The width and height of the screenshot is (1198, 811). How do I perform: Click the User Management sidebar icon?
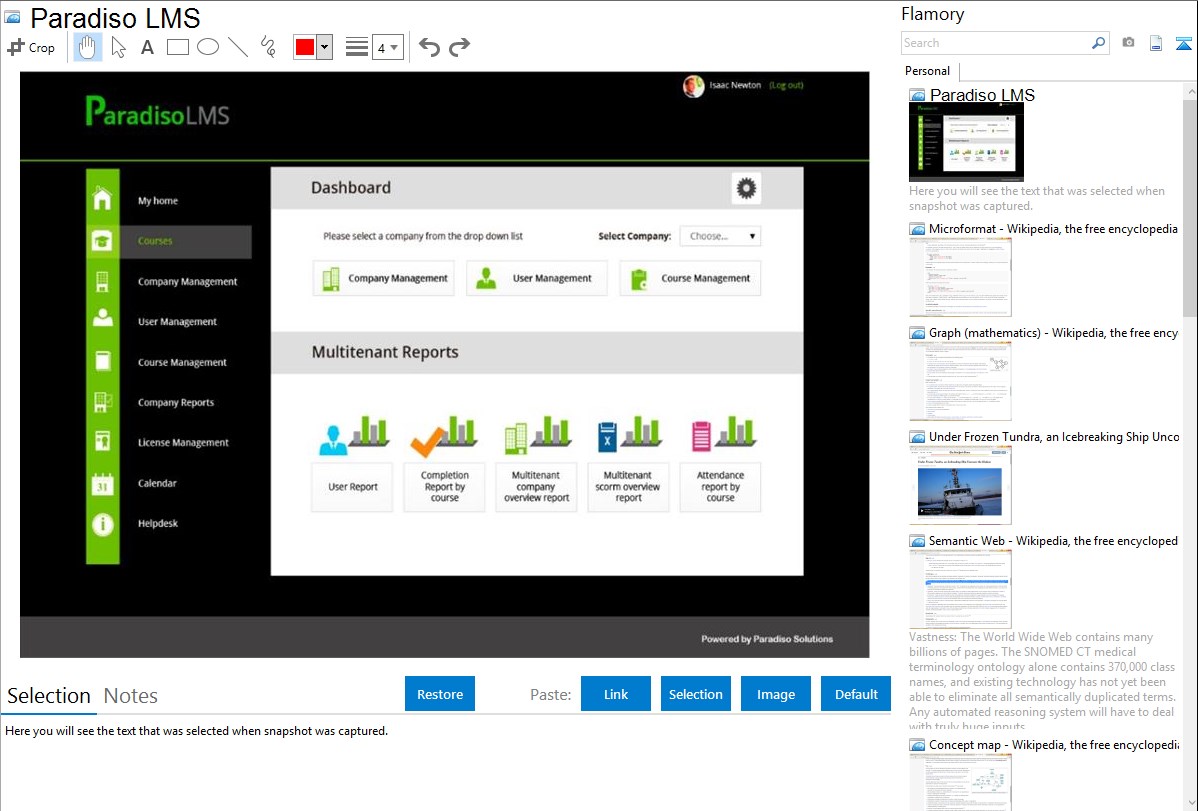(102, 319)
